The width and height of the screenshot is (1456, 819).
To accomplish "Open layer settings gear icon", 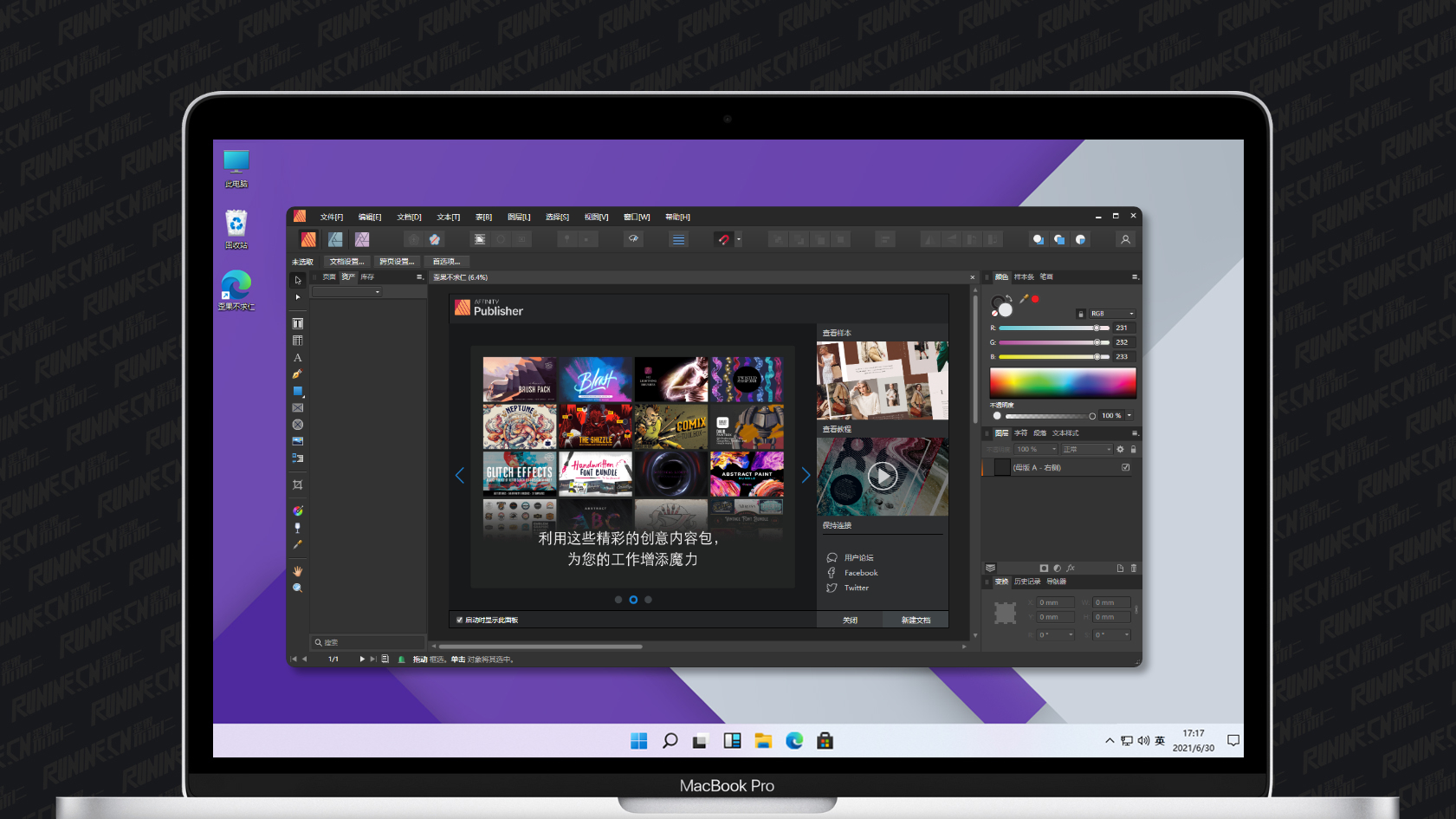I will click(1120, 449).
